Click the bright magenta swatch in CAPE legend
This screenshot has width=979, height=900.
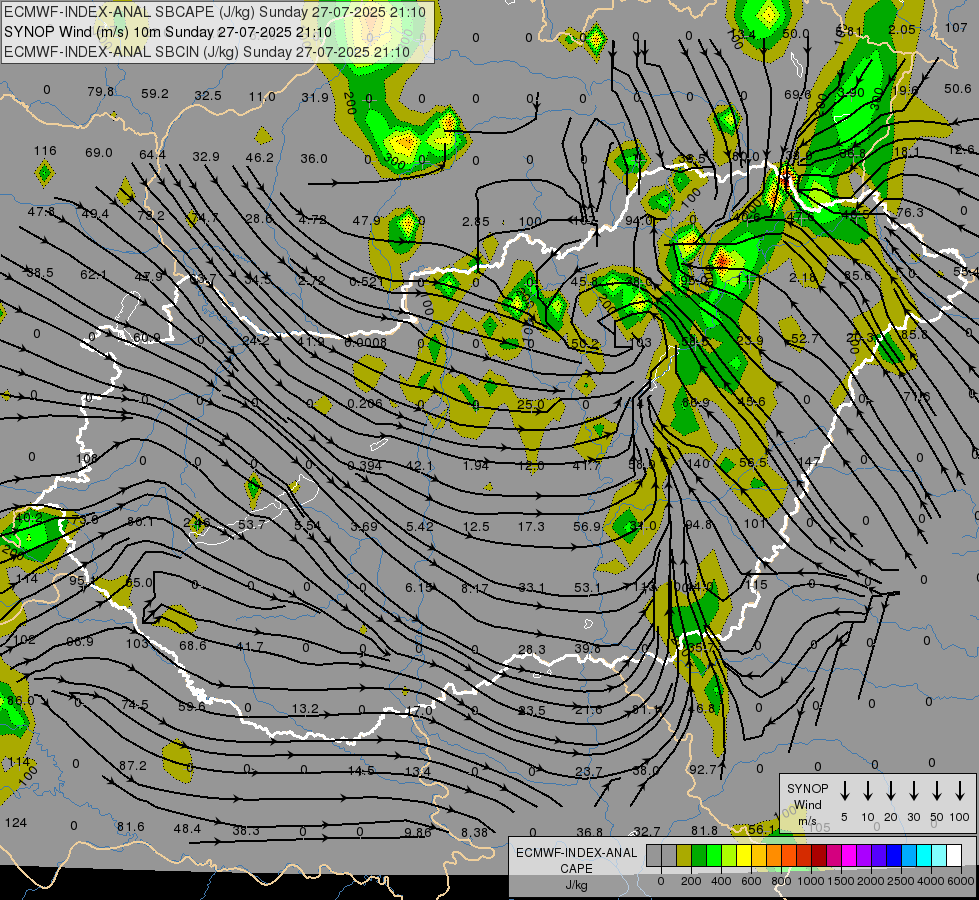point(849,856)
